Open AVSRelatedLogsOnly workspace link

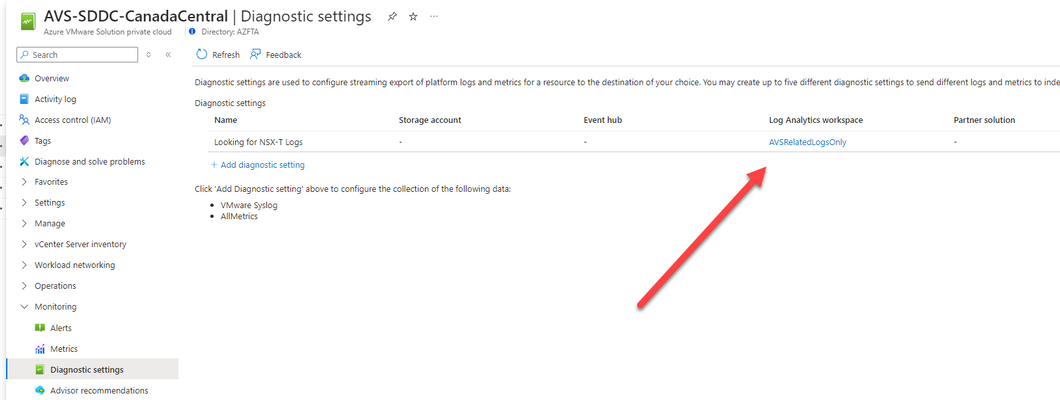807,142
